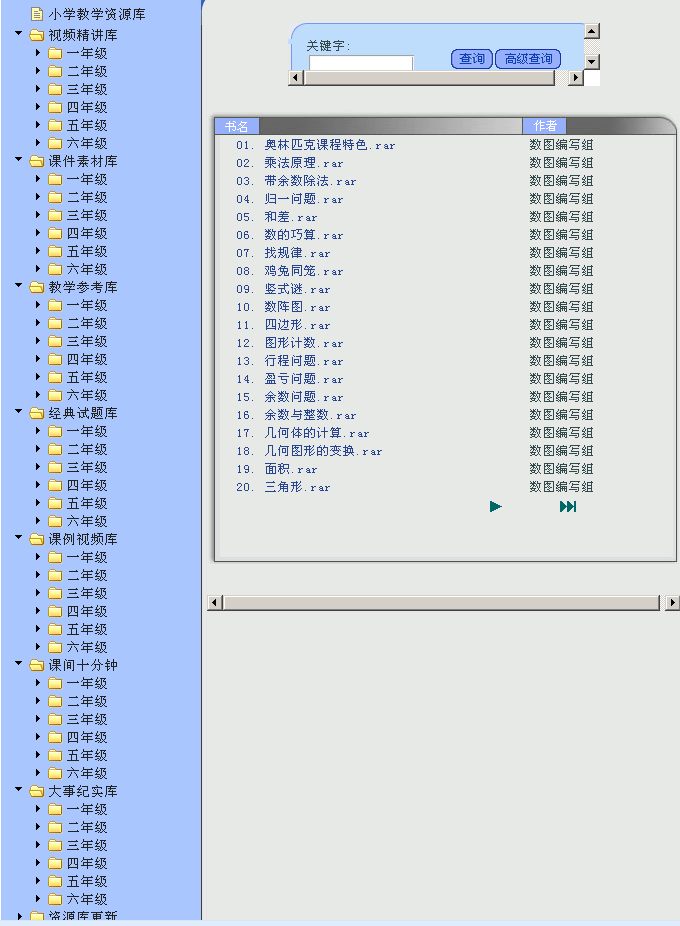Select 三年级 under 经典试题库
The width and height of the screenshot is (680, 926).
tap(87, 467)
